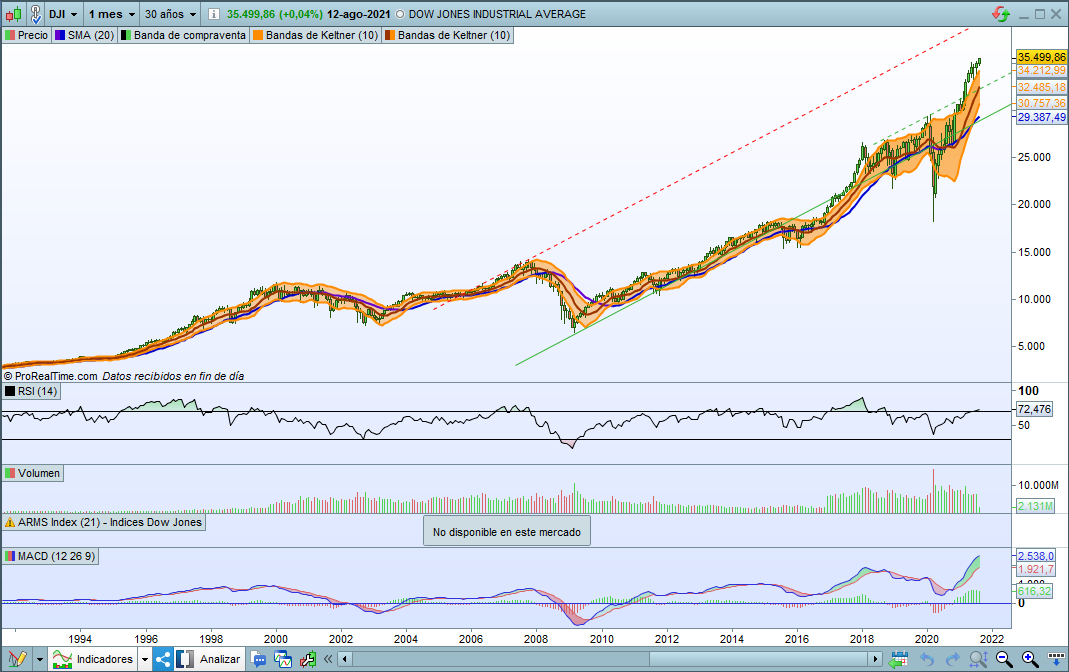1069x672 pixels.
Task: Click the zoom in magnifier icon
Action: 1028,659
